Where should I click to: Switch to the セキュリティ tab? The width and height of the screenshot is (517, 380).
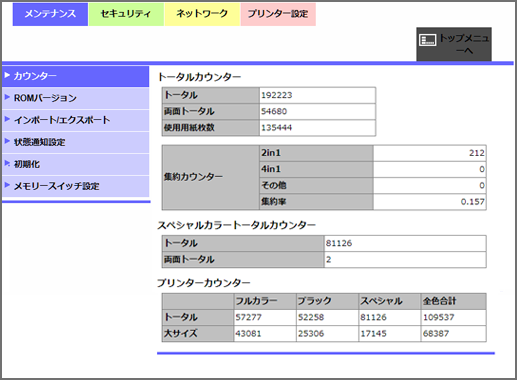126,14
